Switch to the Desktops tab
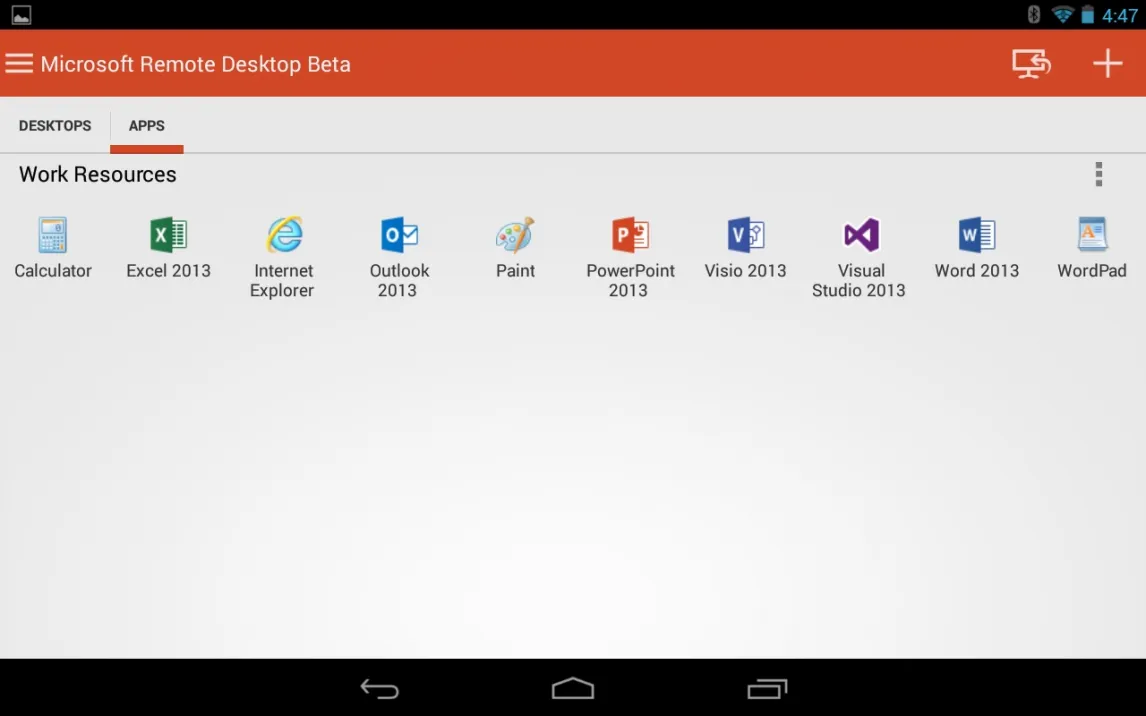 [x=55, y=126]
